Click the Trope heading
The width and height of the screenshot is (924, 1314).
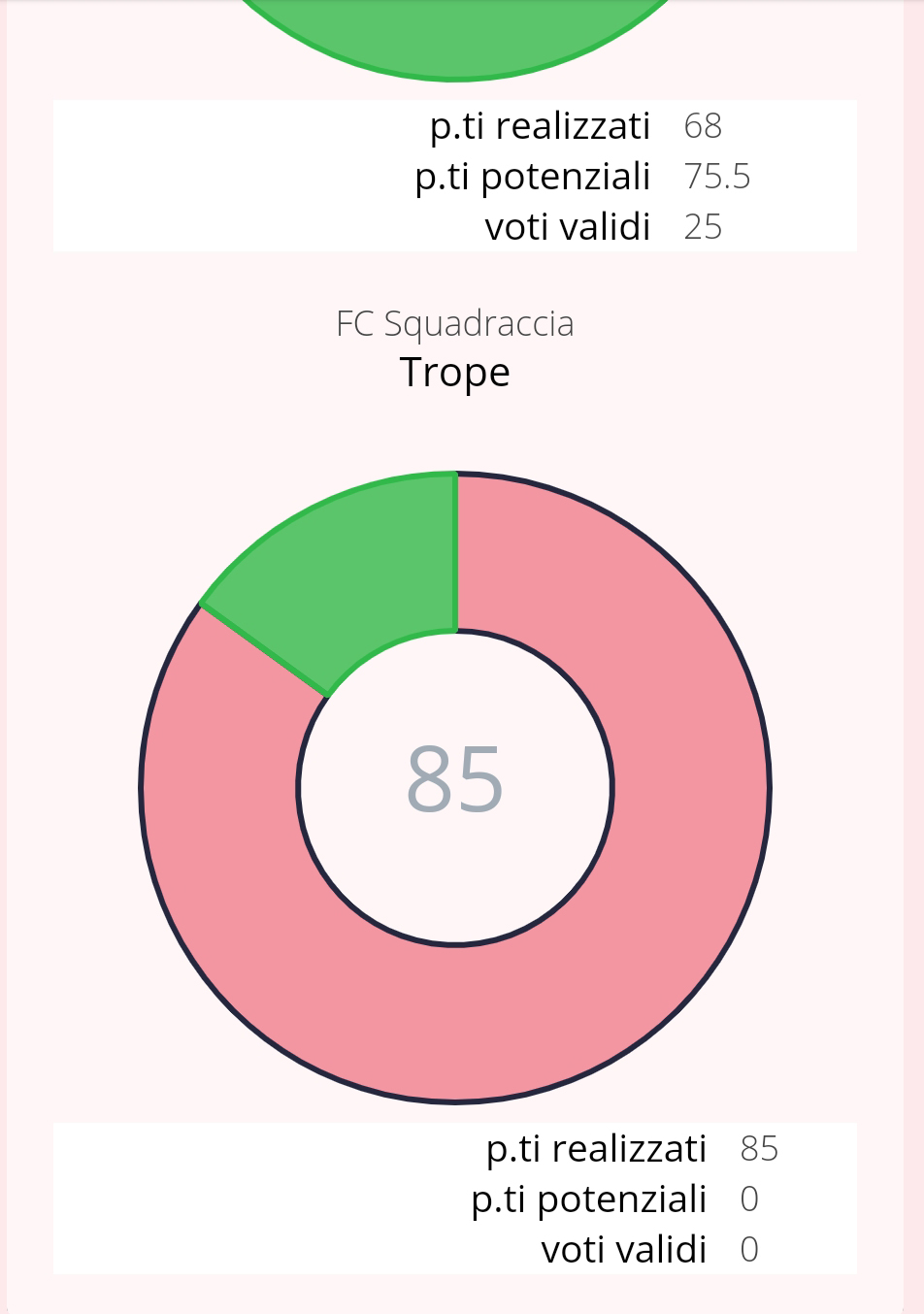(x=455, y=373)
